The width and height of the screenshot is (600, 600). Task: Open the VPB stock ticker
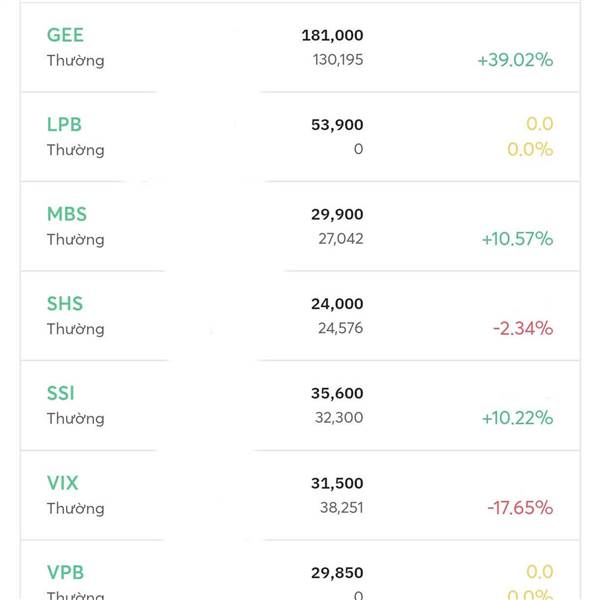65,573
